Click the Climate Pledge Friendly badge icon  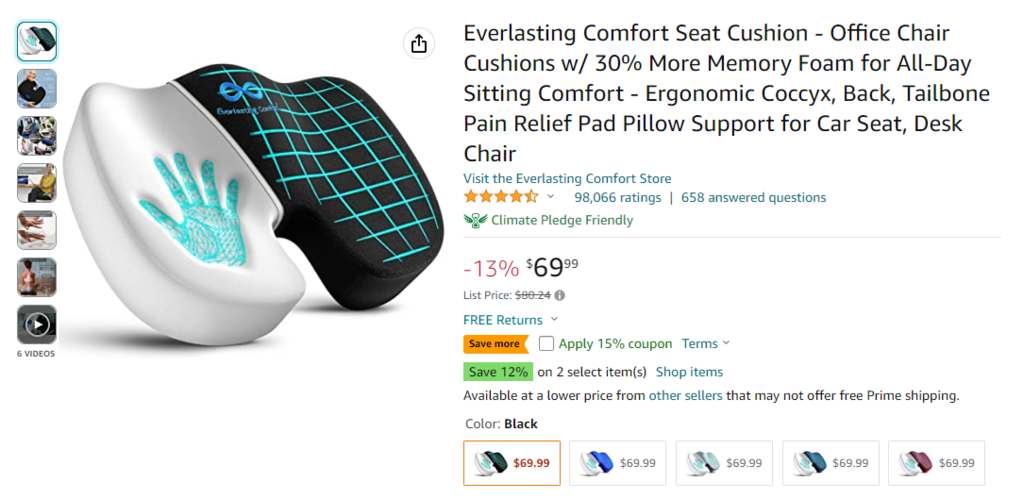click(x=475, y=220)
